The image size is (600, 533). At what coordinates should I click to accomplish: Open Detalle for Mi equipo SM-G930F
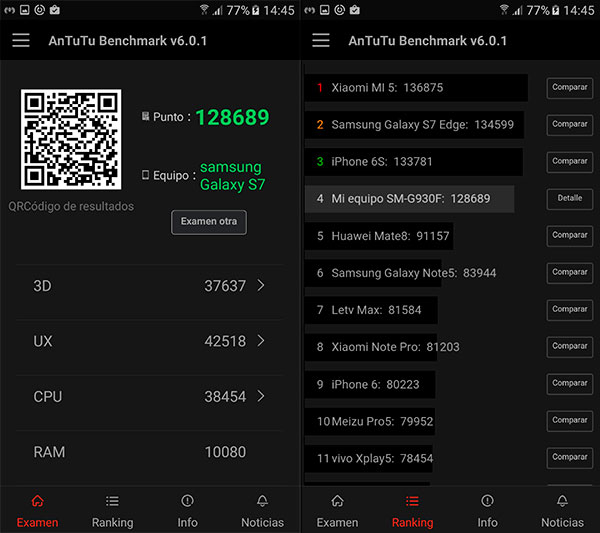(569, 199)
